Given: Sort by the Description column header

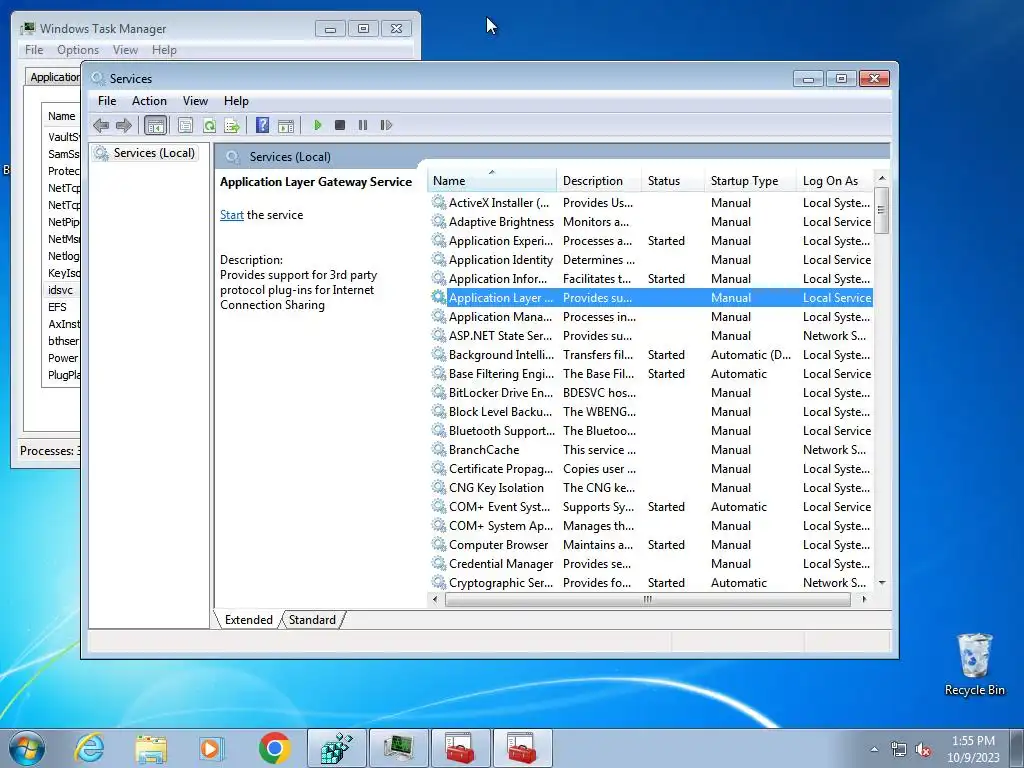Looking at the screenshot, I should tap(599, 181).
